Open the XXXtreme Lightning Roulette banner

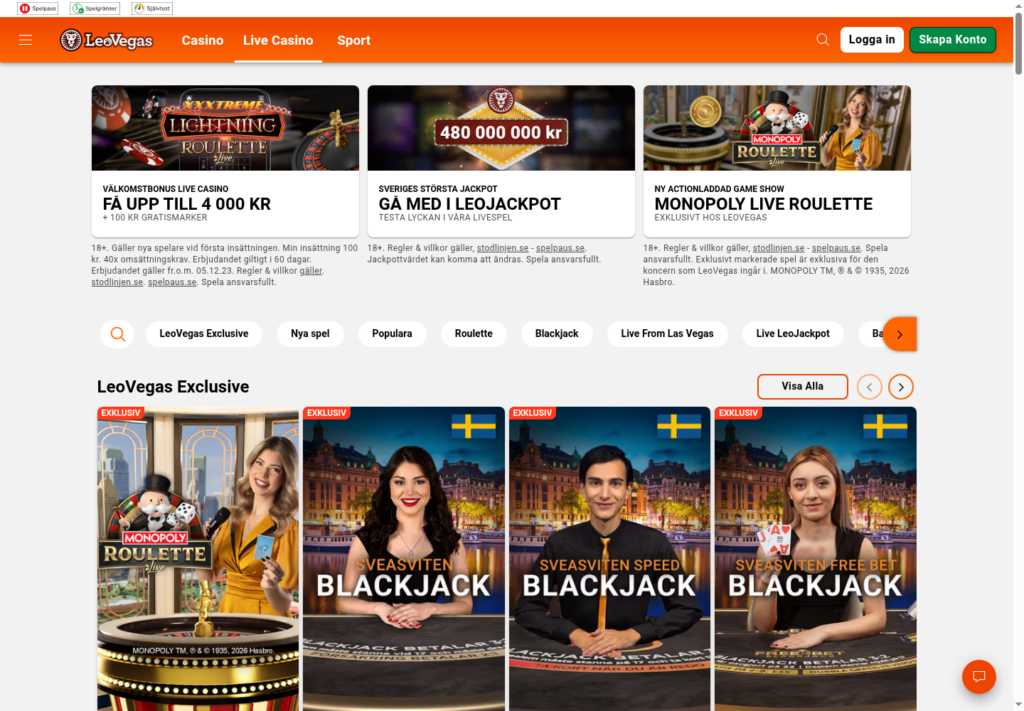tap(225, 128)
